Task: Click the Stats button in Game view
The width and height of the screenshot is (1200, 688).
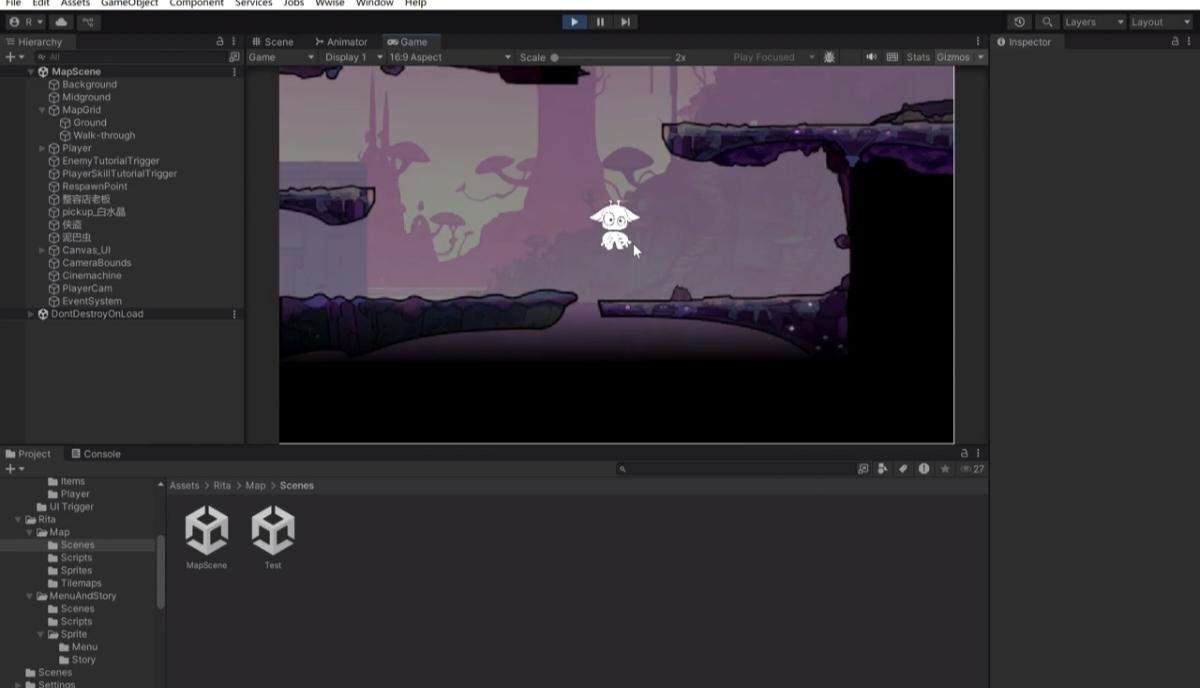Action: 918,58
